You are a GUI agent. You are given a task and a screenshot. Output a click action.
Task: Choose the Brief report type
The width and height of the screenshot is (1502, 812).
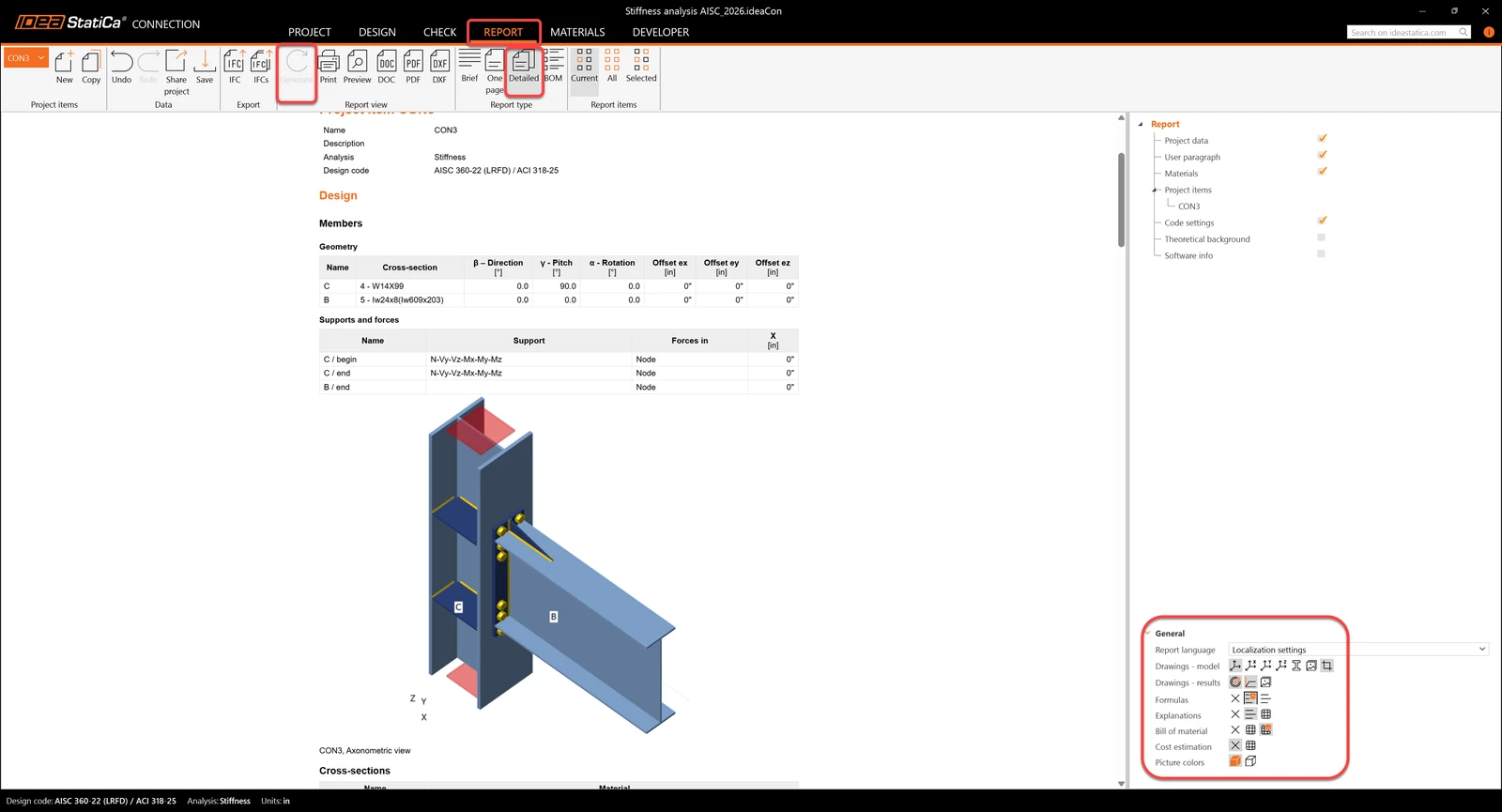[469, 67]
